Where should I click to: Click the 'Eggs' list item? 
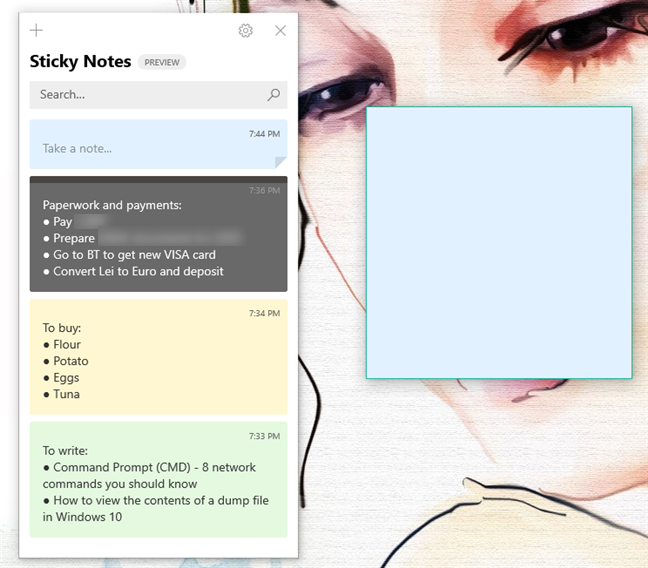click(66, 378)
